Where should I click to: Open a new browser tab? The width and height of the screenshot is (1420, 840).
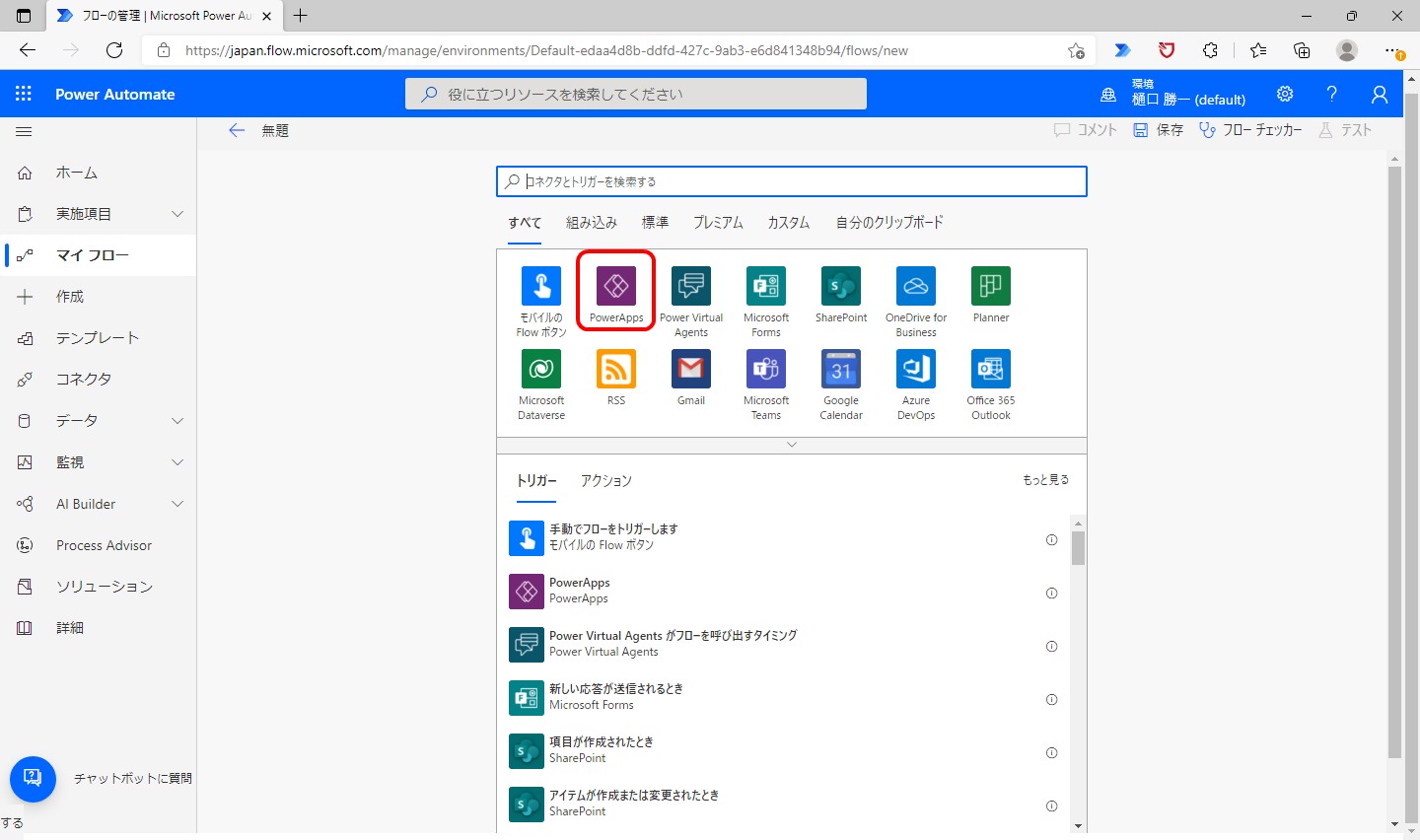(x=300, y=16)
